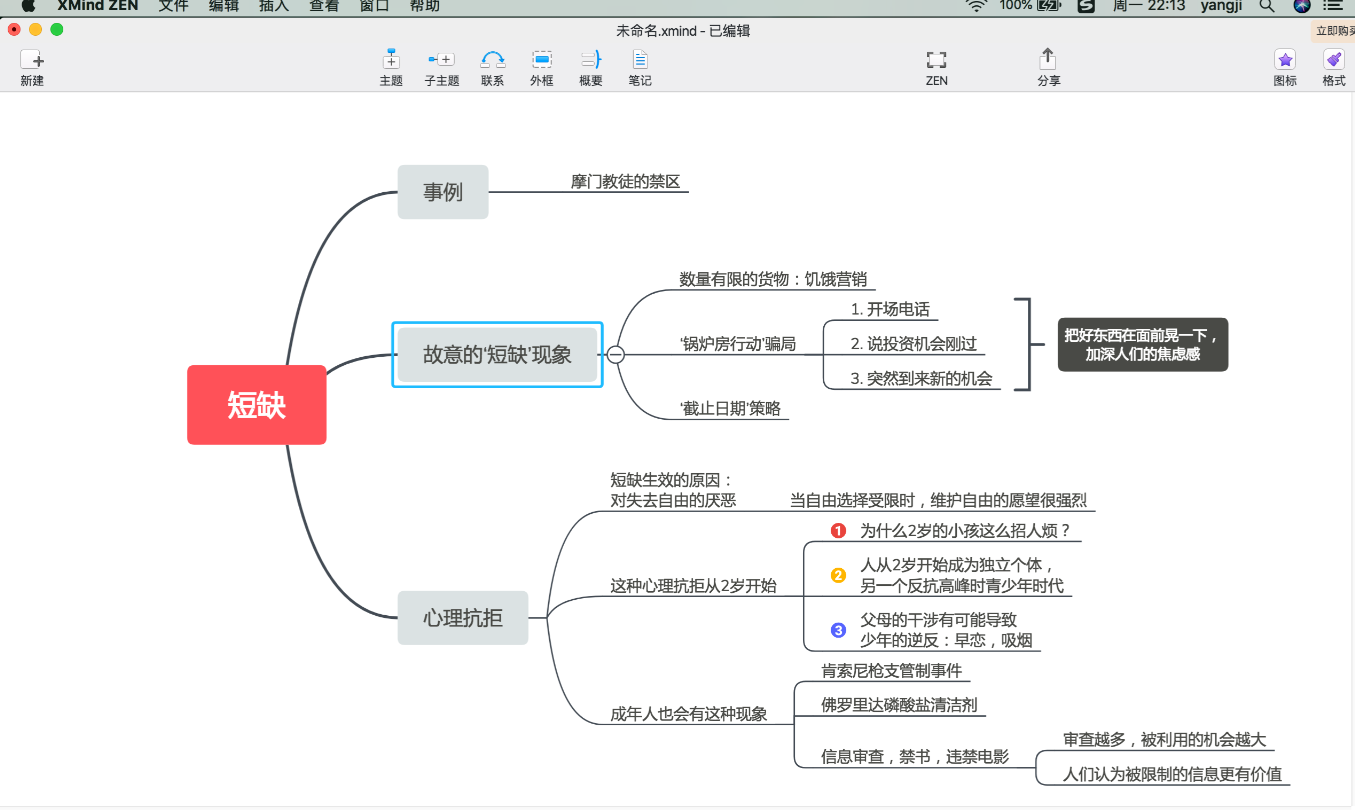Viewport: 1355px width, 810px height.
Task: Add a topic with 主题 icon
Action: coord(391,60)
